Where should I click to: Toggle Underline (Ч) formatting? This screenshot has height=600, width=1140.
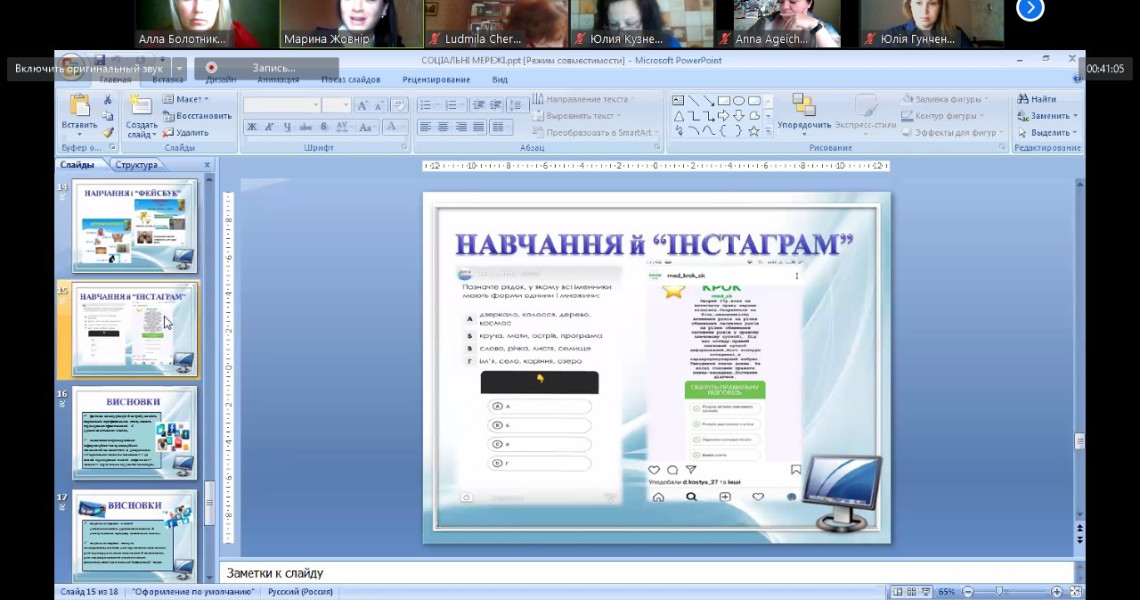(287, 127)
